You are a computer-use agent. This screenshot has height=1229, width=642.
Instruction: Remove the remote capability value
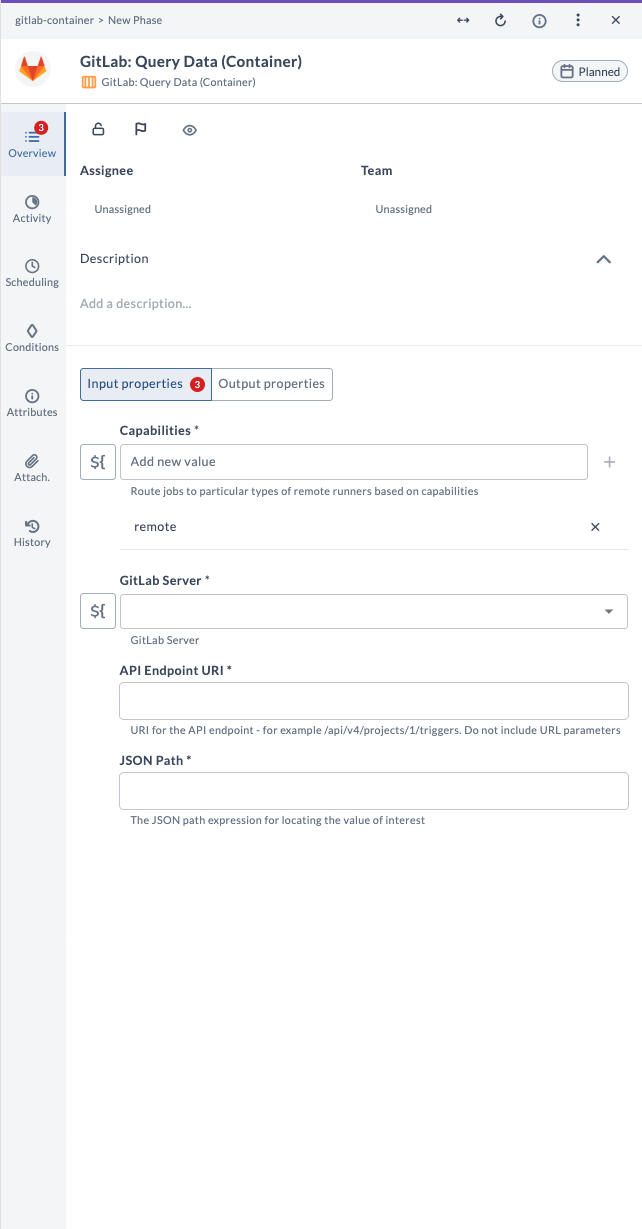click(596, 527)
